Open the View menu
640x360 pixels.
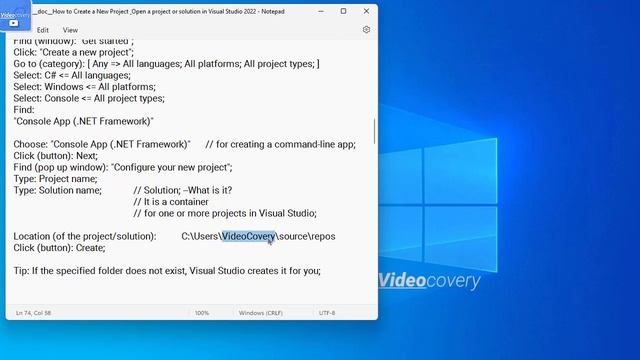click(70, 30)
